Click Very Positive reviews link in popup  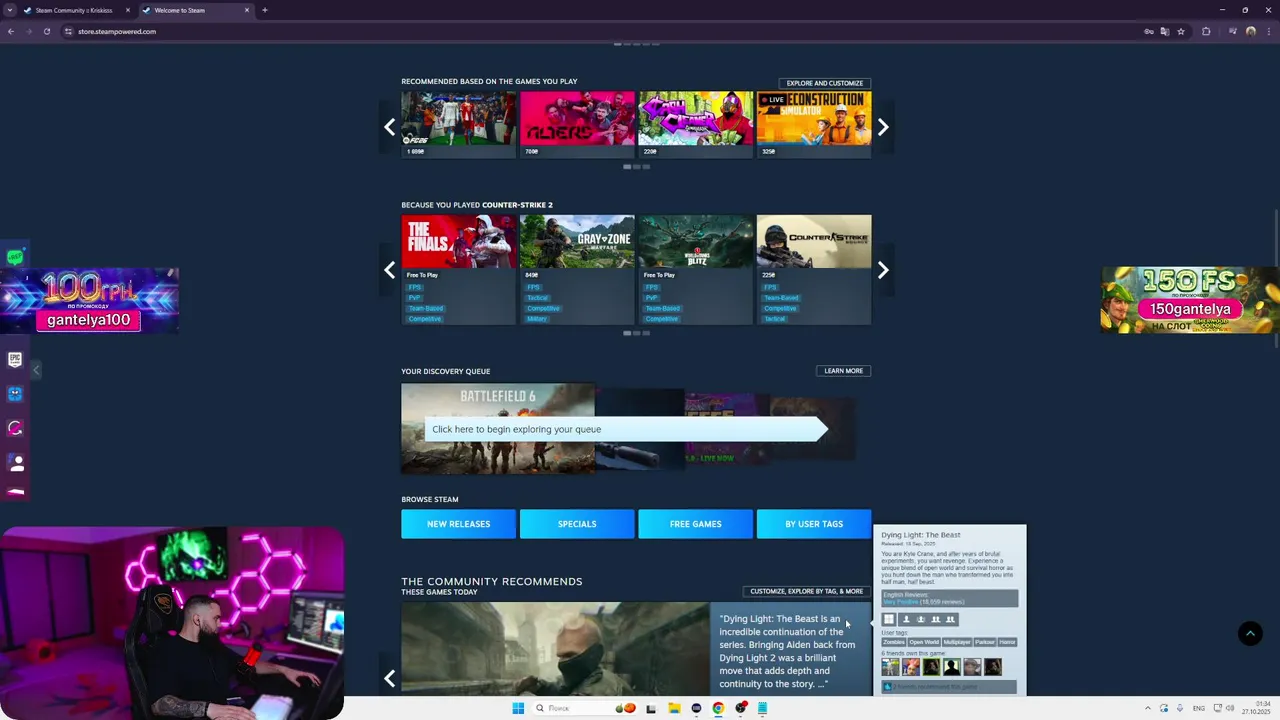(900, 602)
